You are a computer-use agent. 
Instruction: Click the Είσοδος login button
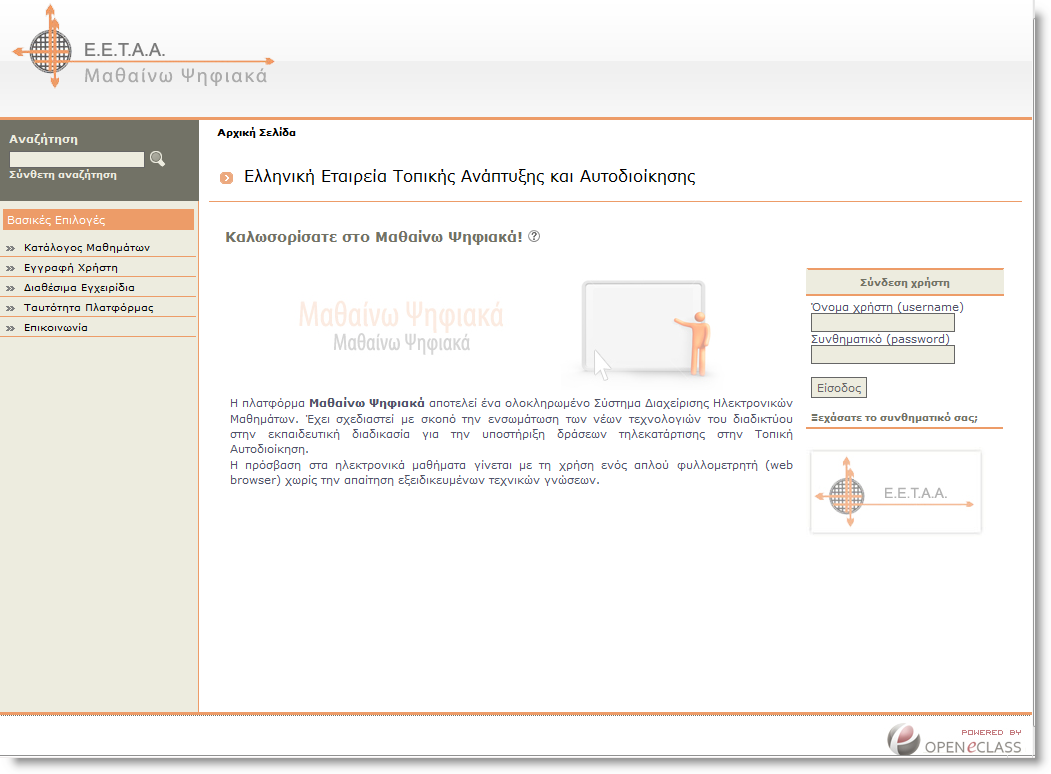839,388
